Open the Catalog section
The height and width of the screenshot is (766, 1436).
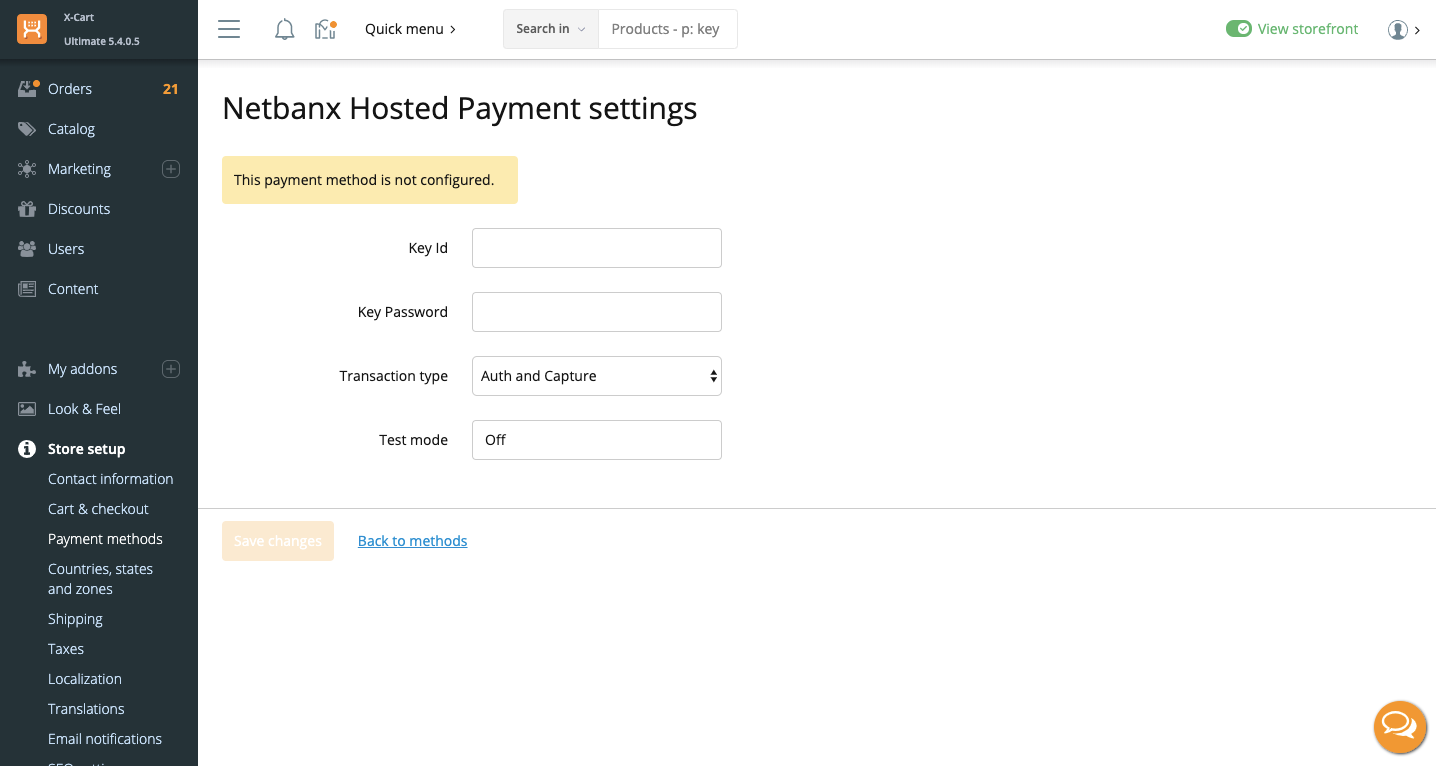(71, 129)
